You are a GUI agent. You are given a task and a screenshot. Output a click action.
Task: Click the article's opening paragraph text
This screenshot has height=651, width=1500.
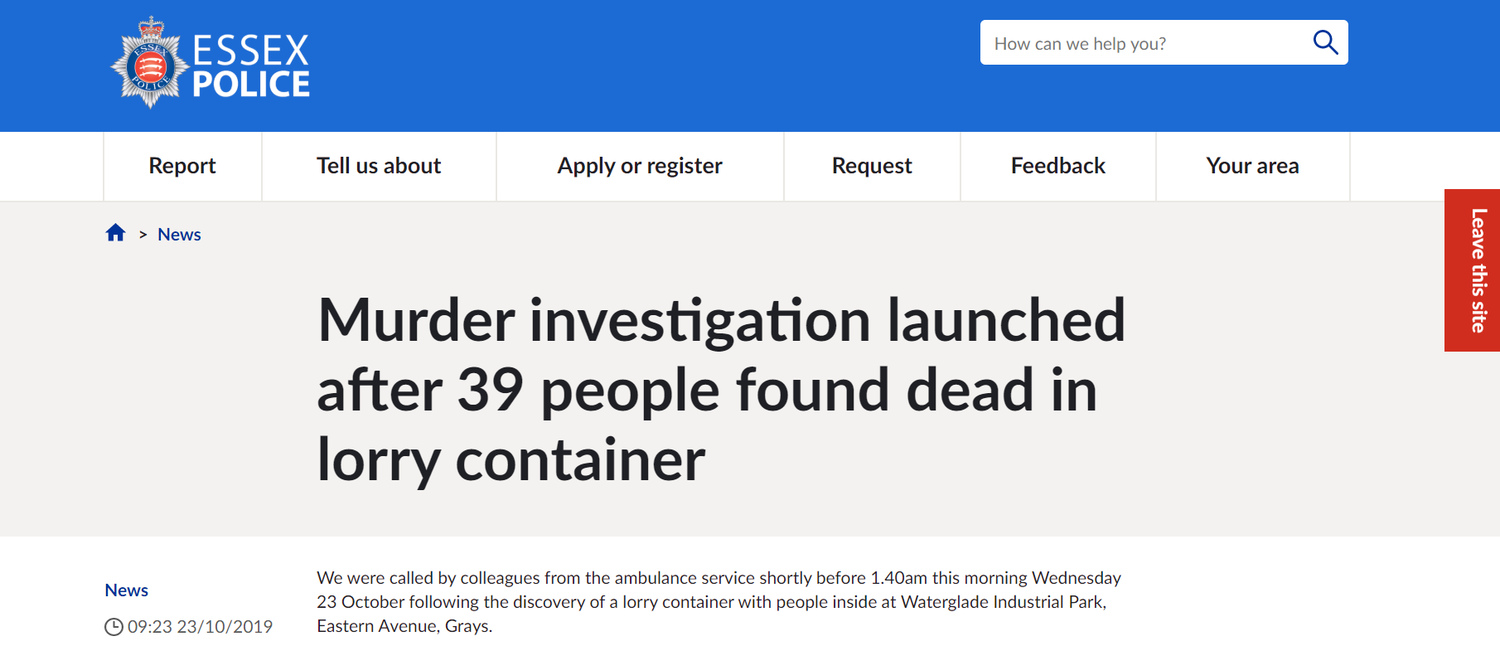(719, 602)
